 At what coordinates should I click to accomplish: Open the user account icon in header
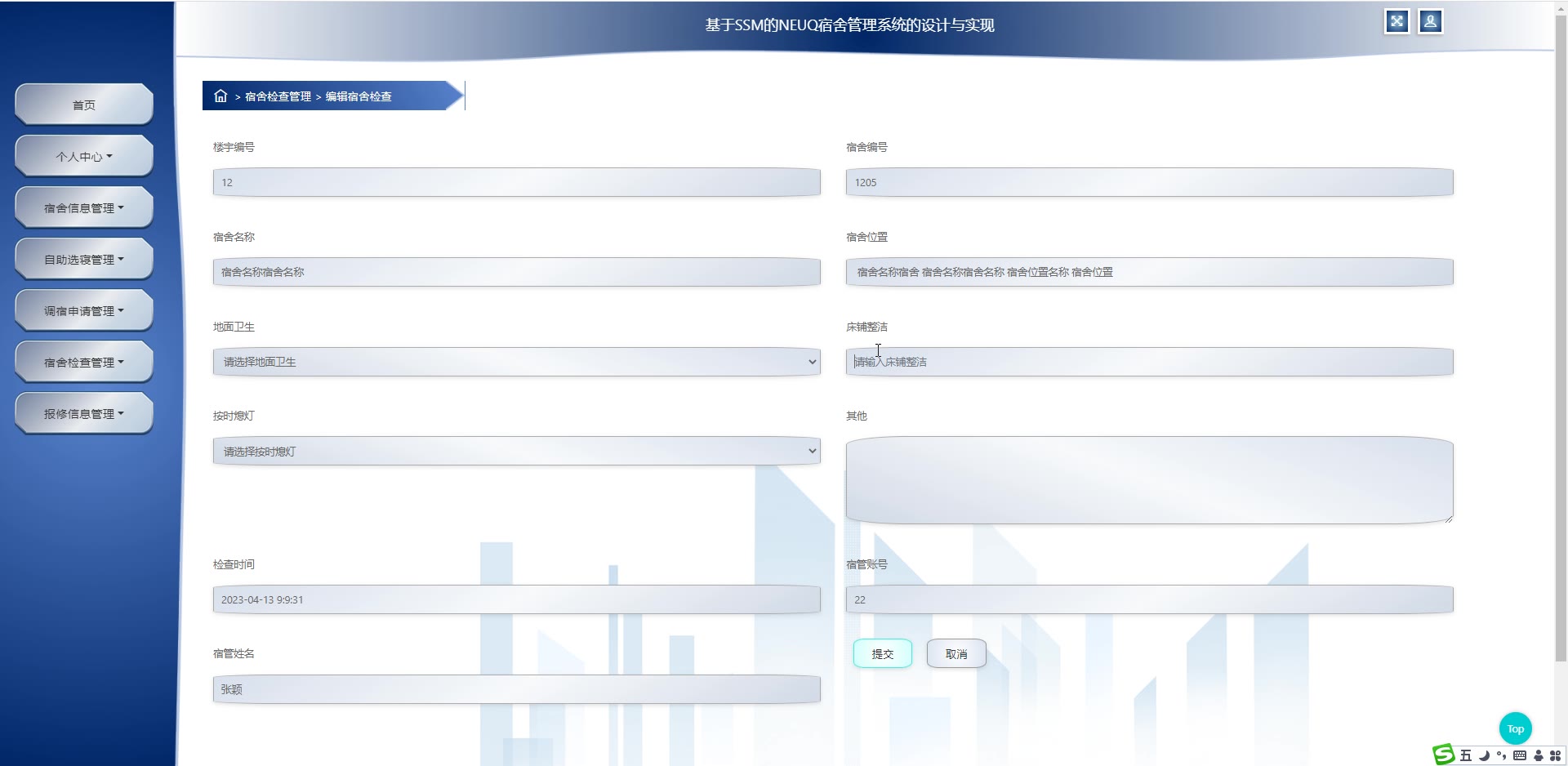pos(1430,21)
